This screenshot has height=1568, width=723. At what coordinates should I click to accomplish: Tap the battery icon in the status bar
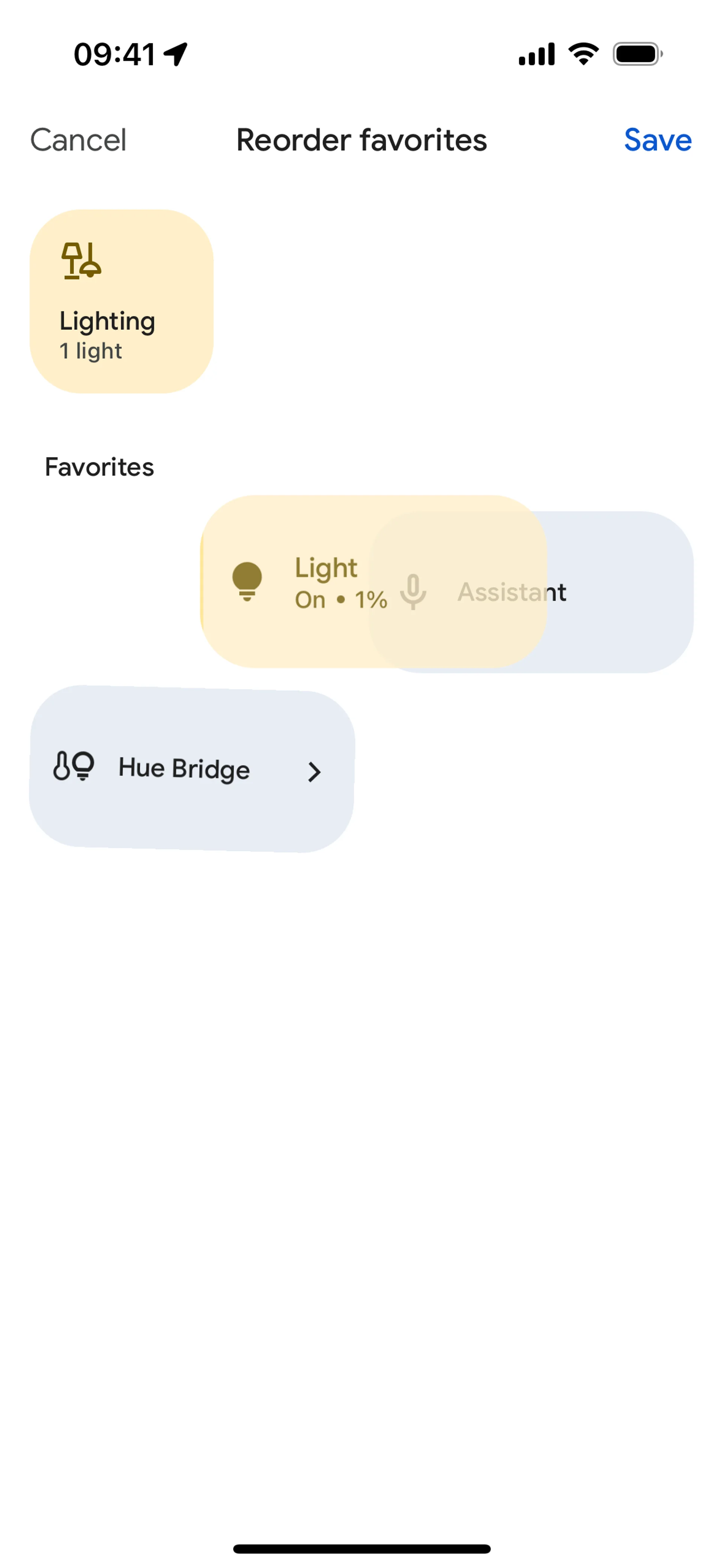pos(637,54)
